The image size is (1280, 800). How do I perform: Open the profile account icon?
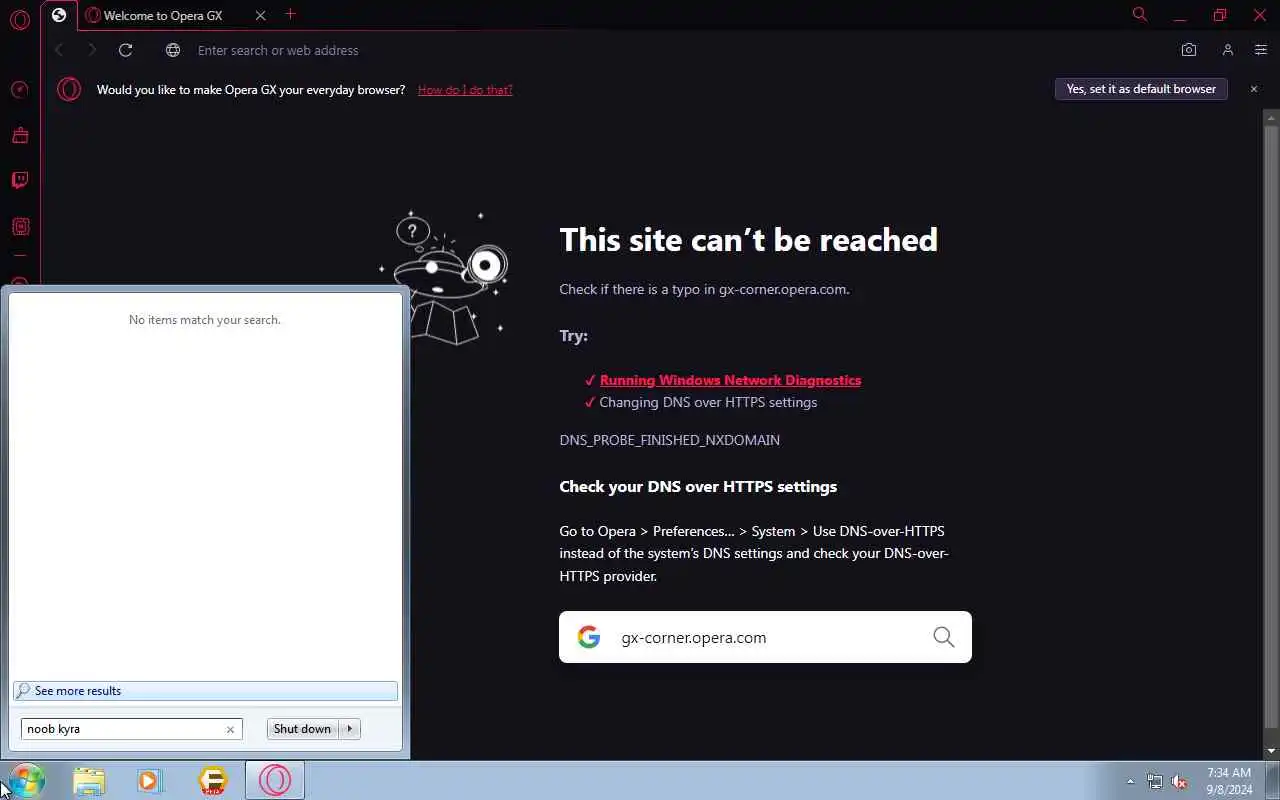click(x=1227, y=50)
